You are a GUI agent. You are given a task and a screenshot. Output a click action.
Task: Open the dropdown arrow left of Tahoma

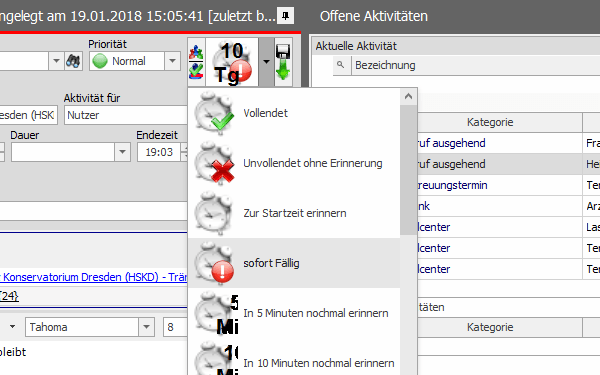(x=13, y=327)
